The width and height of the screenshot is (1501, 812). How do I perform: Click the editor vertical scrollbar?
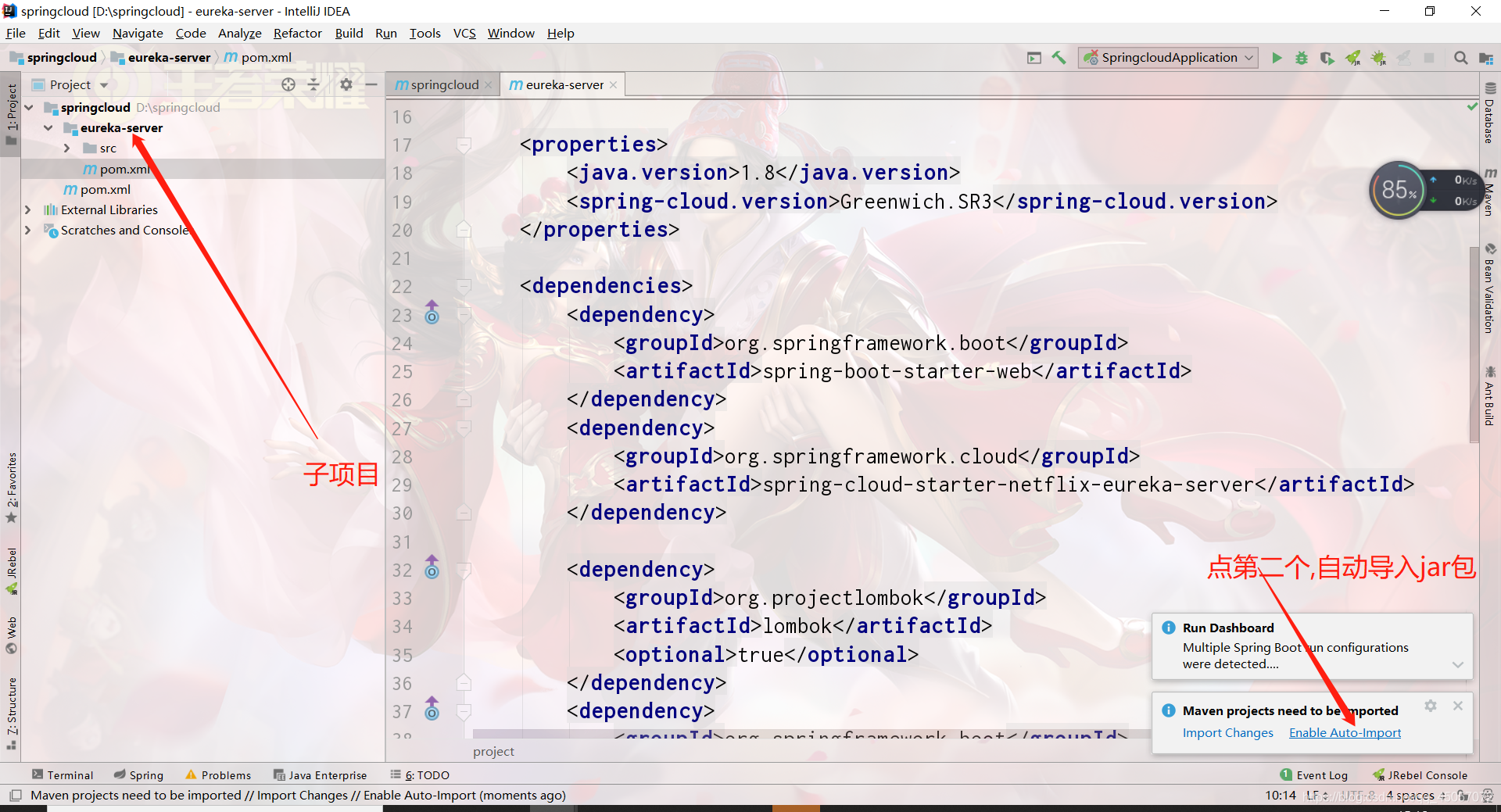pyautogui.click(x=1474, y=344)
